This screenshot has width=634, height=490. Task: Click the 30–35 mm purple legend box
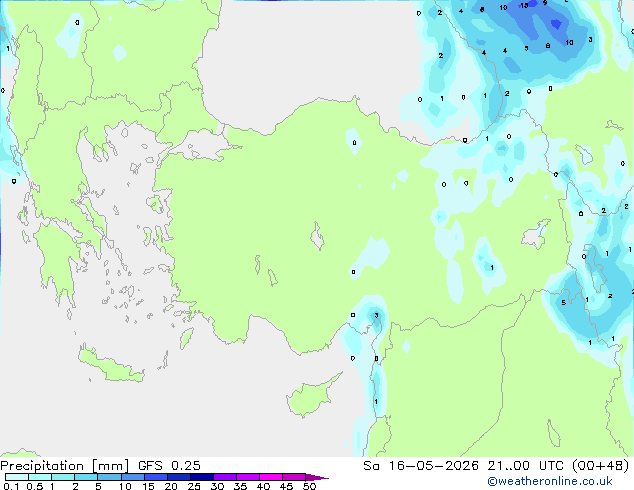click(x=224, y=477)
